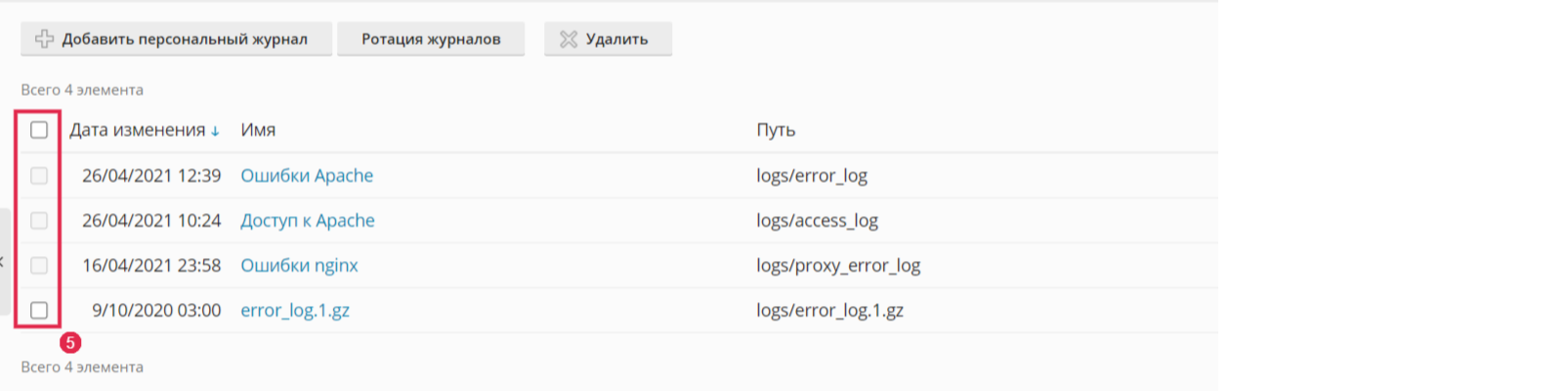The width and height of the screenshot is (1568, 391).
Task: Tick the checkbox for error_log.1.gz
Action: click(39, 311)
